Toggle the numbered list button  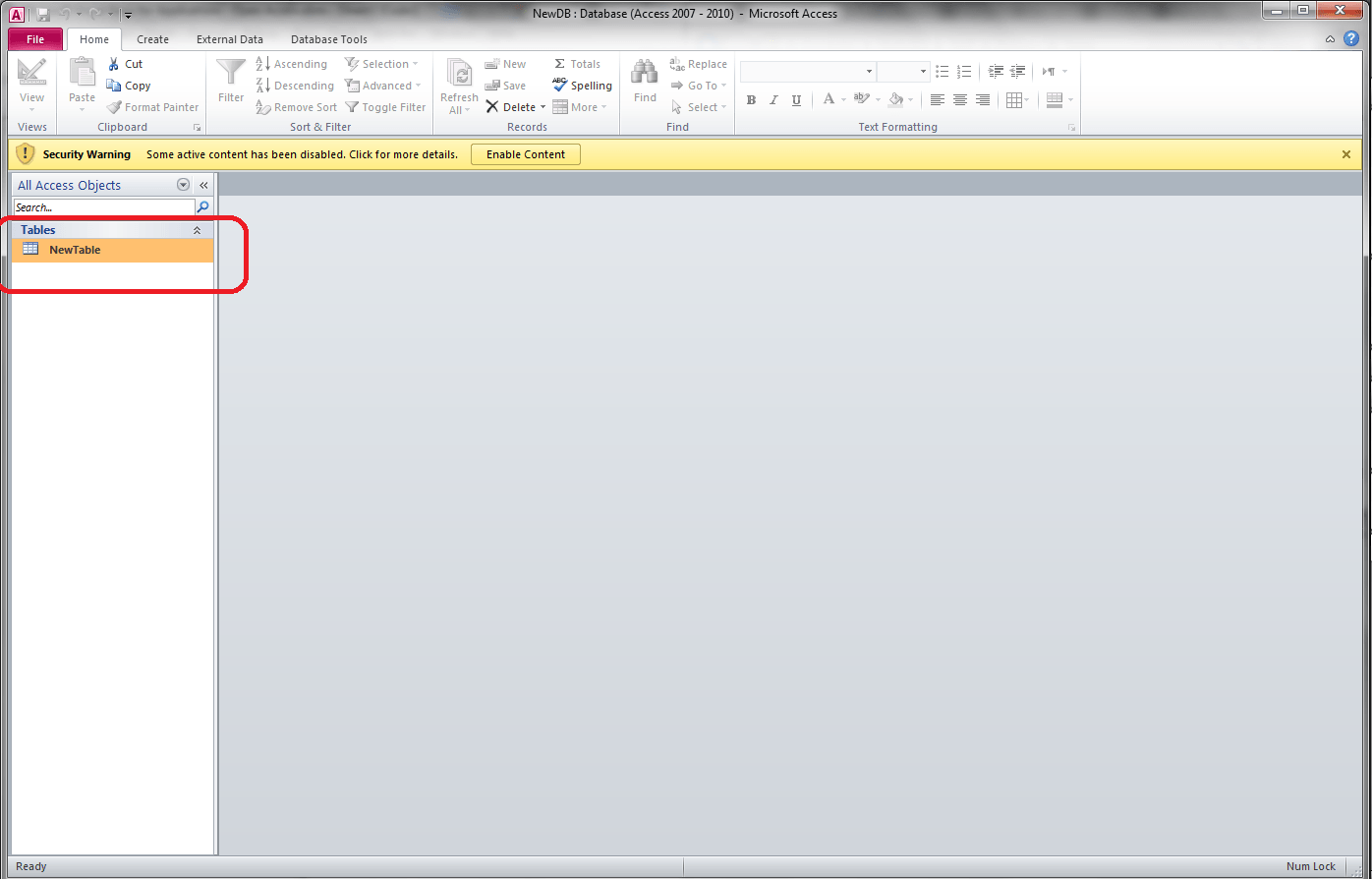(964, 72)
